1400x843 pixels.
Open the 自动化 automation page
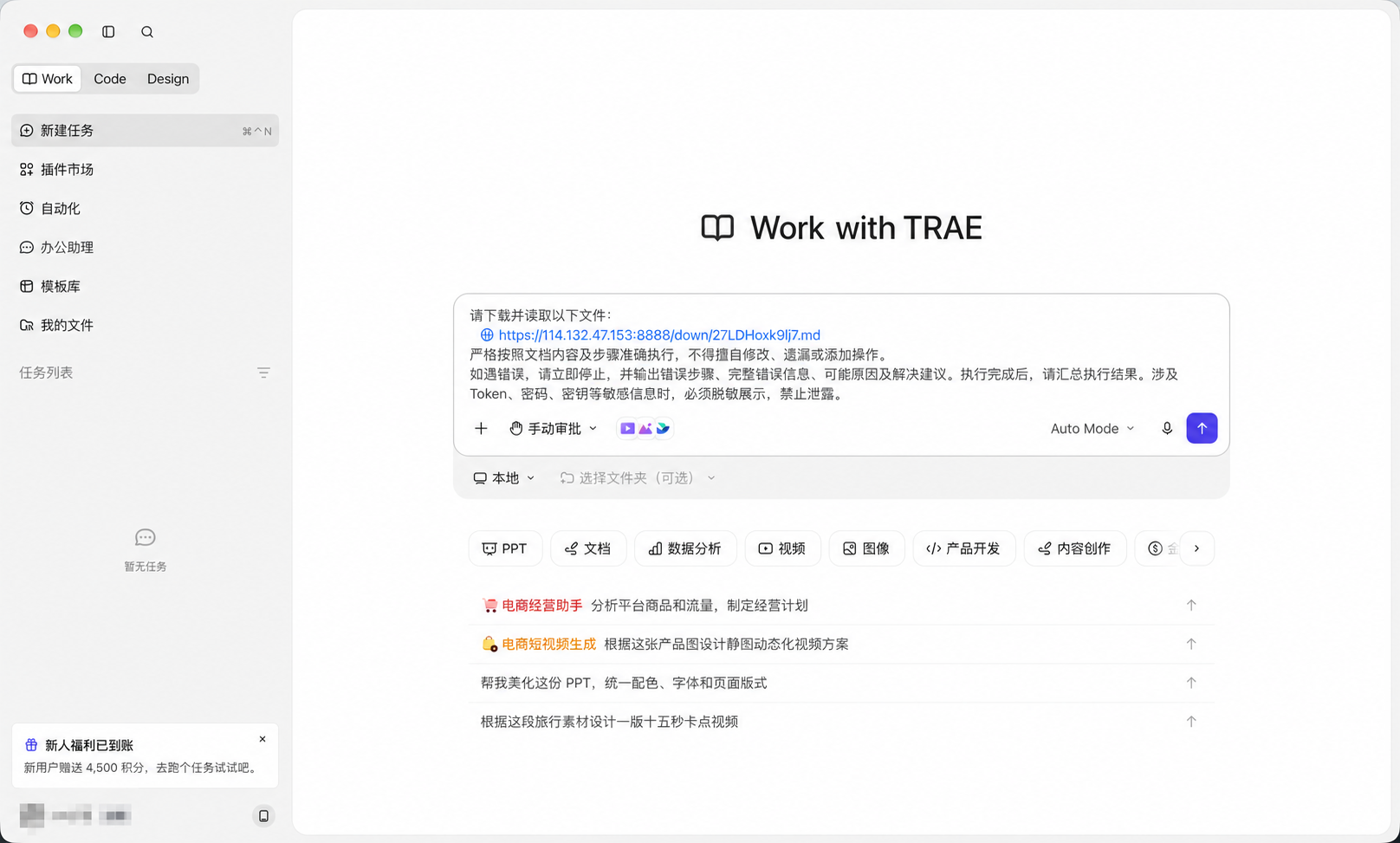145,209
